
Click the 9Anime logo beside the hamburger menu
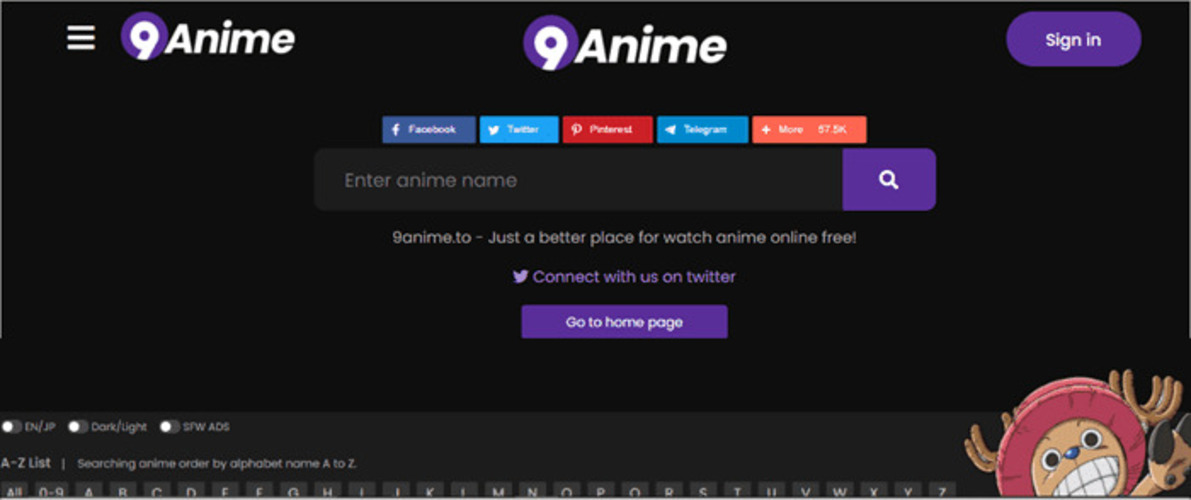[x=207, y=36]
